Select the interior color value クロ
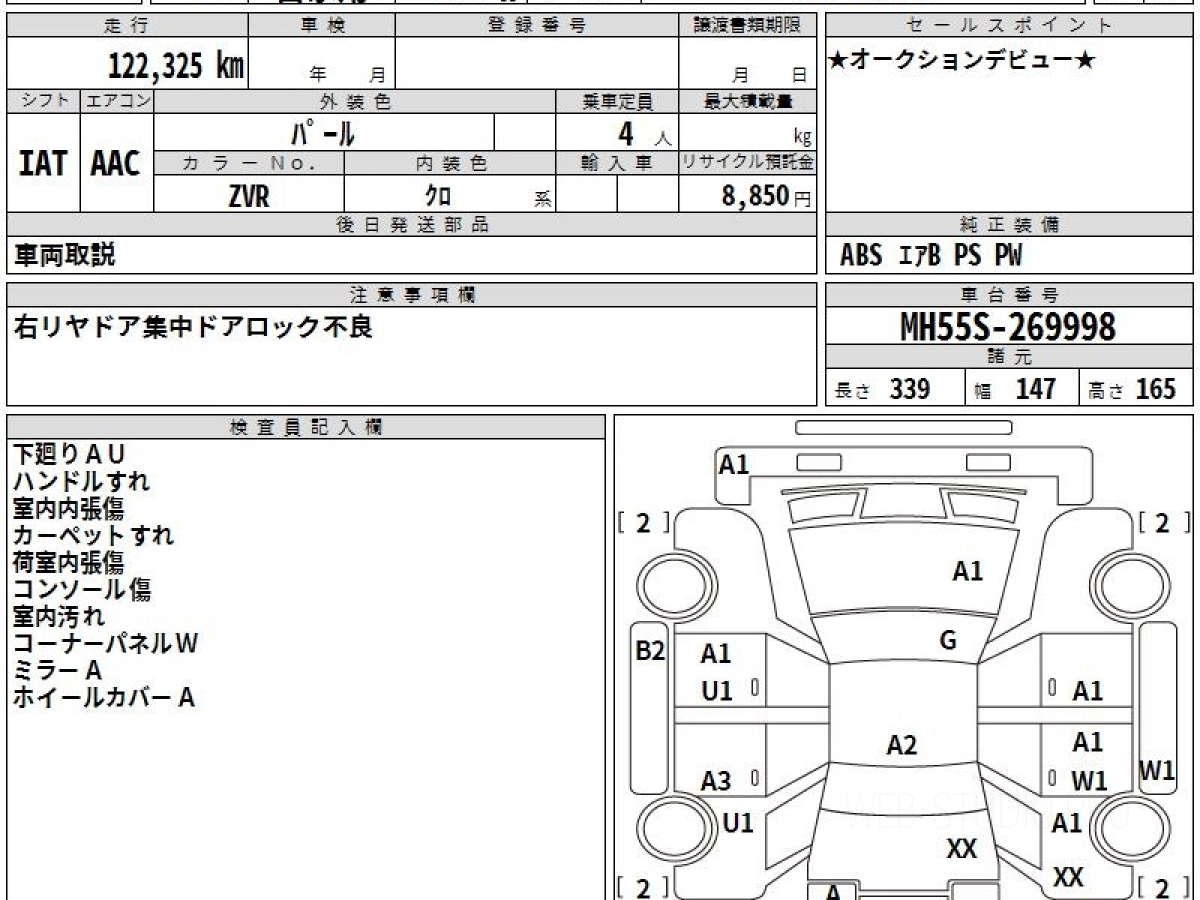Viewport: 1200px width, 900px height. click(437, 197)
